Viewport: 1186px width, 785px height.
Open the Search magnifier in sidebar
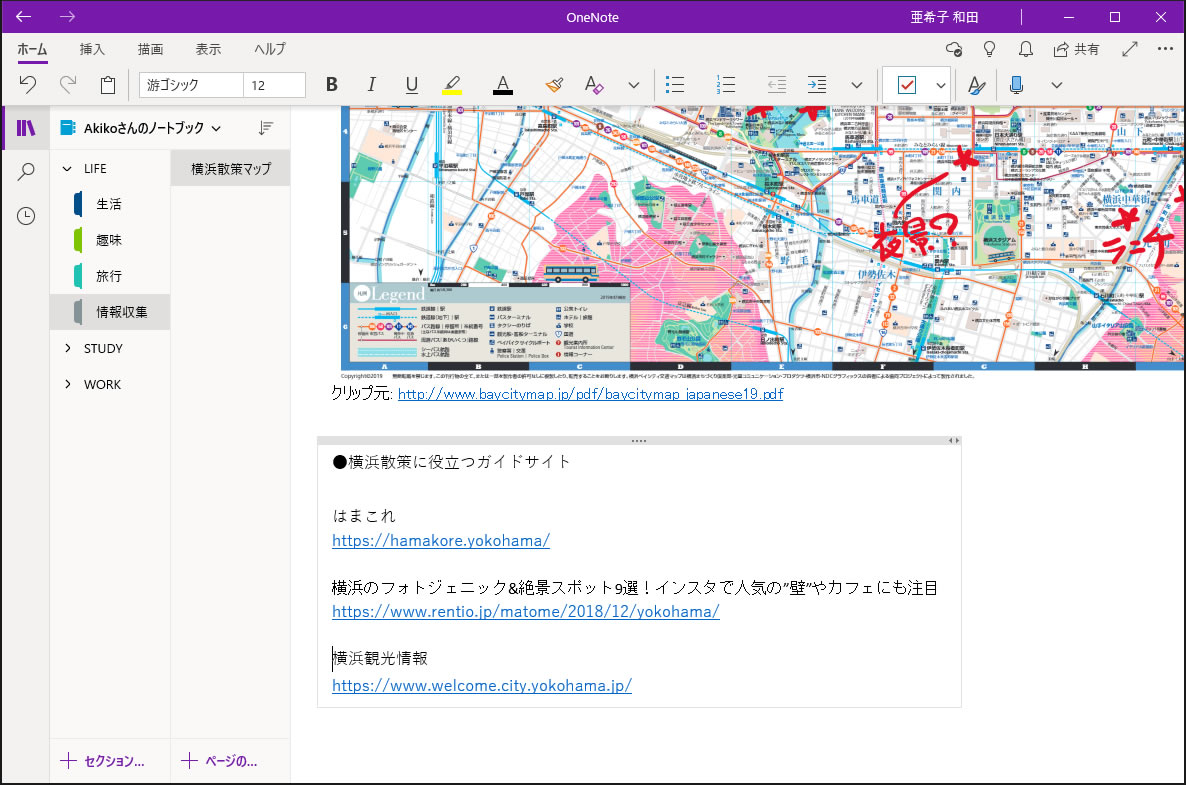pos(26,172)
